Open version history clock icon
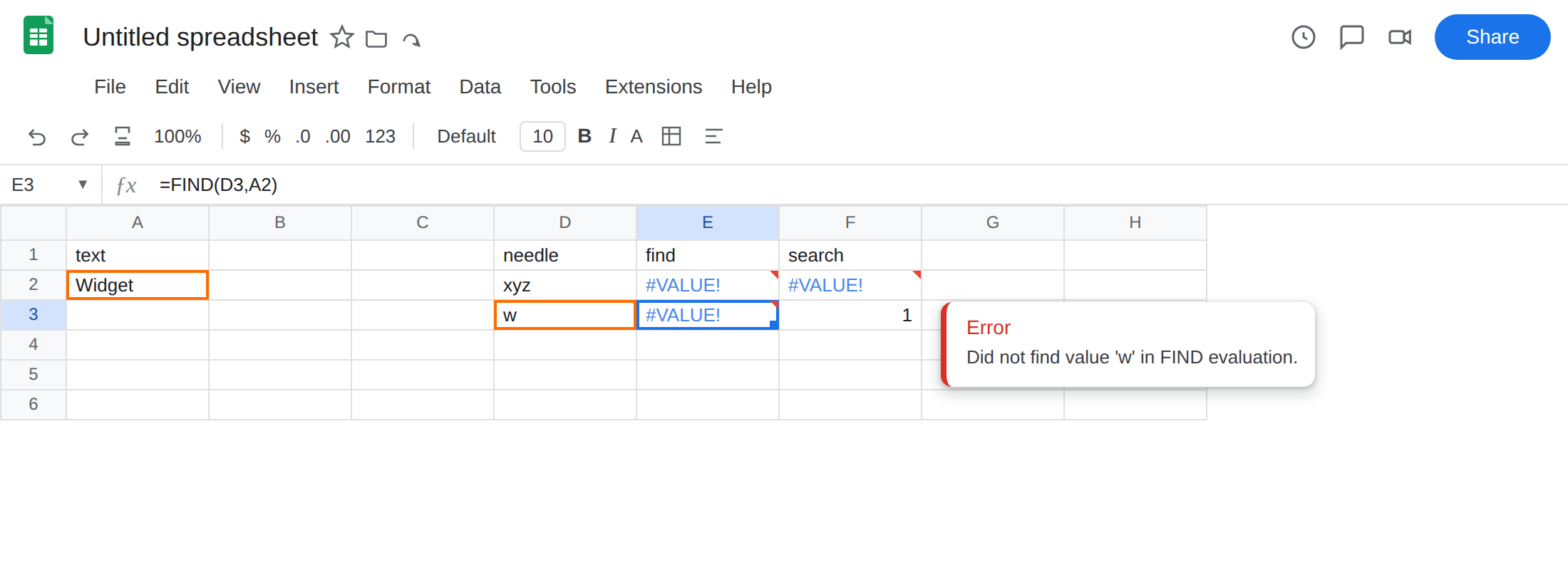 coord(1304,37)
